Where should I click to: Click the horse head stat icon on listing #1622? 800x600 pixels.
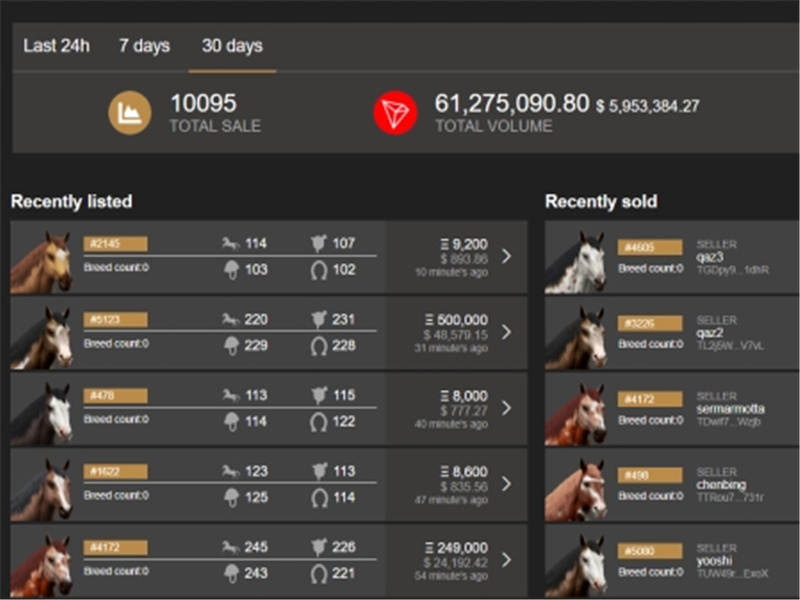[320, 472]
